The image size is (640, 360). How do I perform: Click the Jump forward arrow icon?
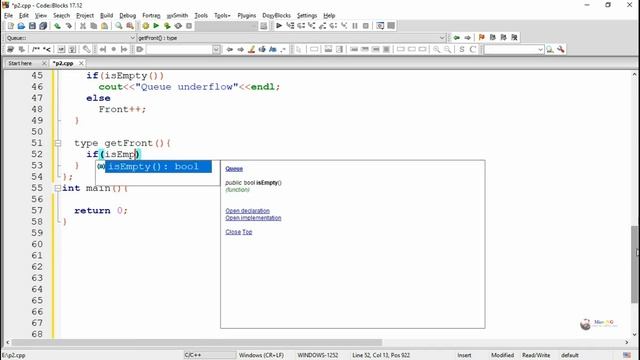click(468, 38)
